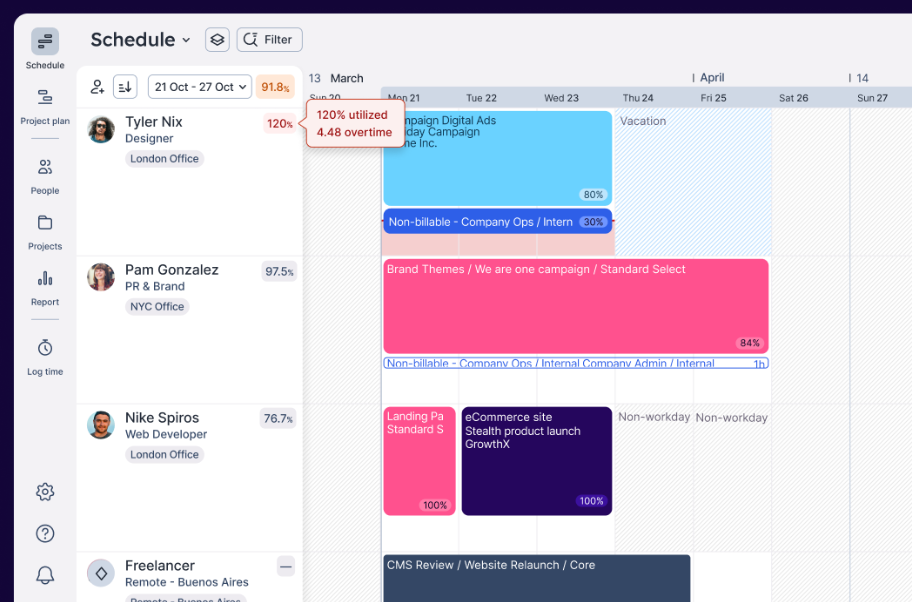Viewport: 912px width, 602px height.
Task: Click Pam Gonzalez's avatar photo
Action: tap(101, 277)
